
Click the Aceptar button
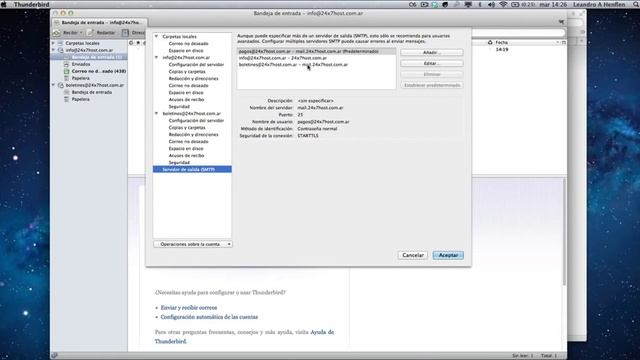[x=448, y=255]
